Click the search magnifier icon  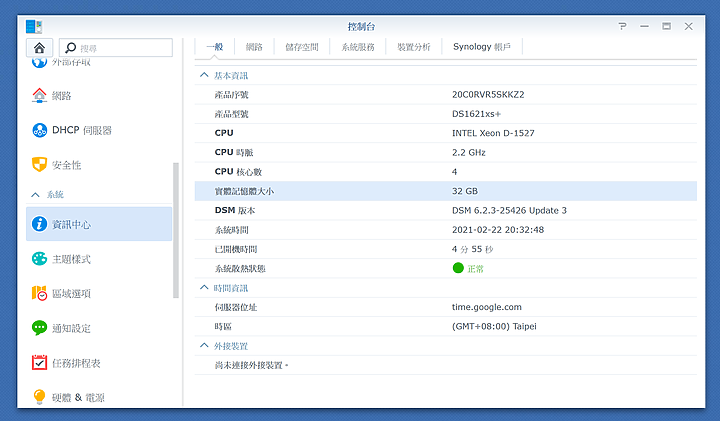[x=70, y=48]
